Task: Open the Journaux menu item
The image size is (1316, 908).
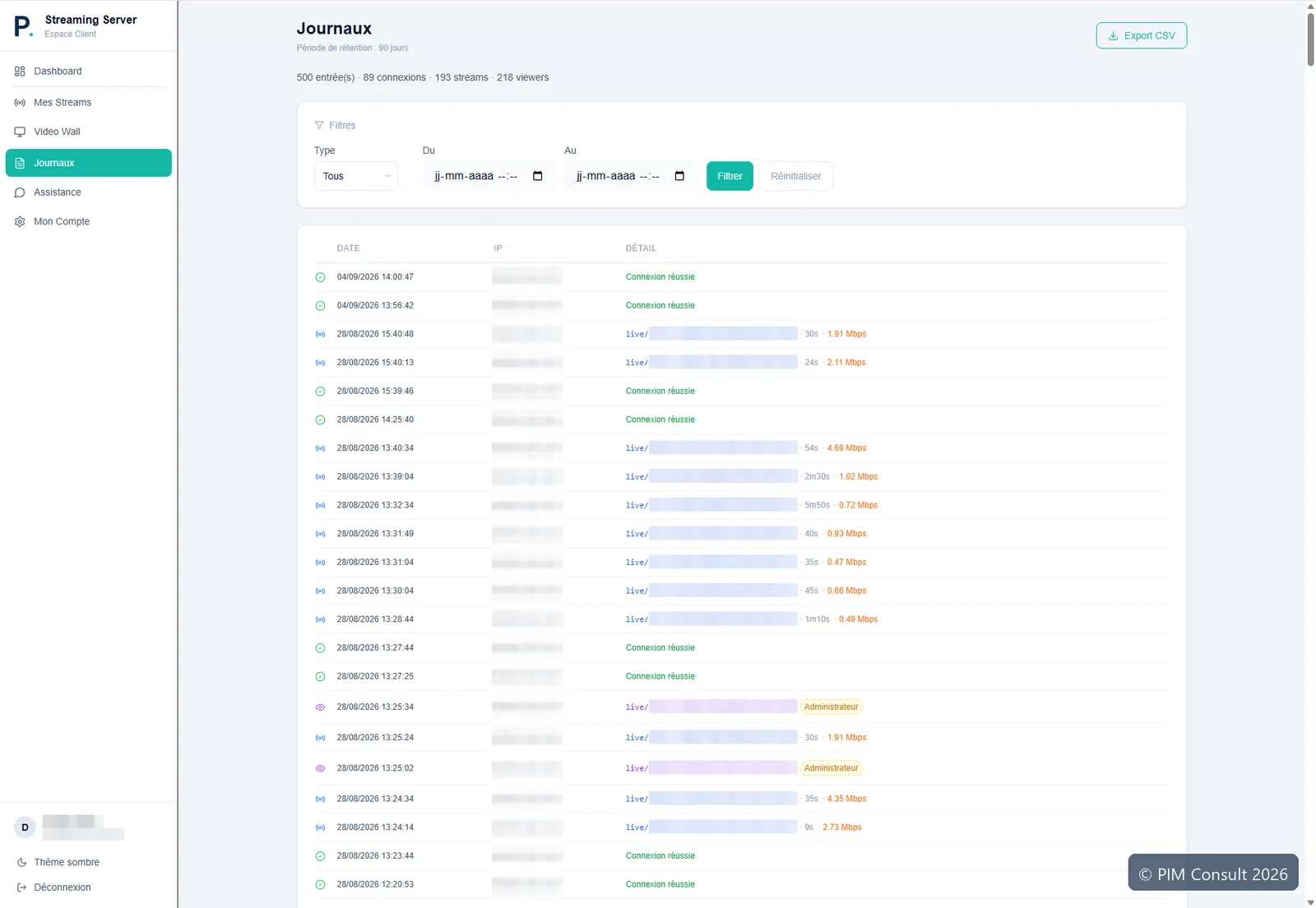Action: click(x=89, y=163)
